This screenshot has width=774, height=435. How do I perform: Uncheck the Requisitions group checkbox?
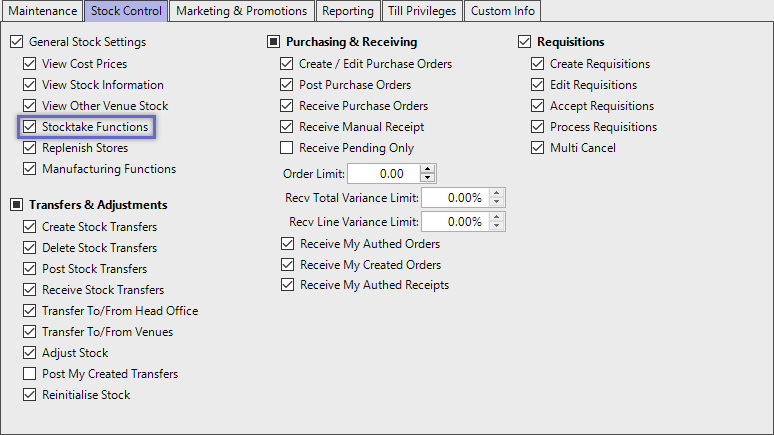[525, 42]
